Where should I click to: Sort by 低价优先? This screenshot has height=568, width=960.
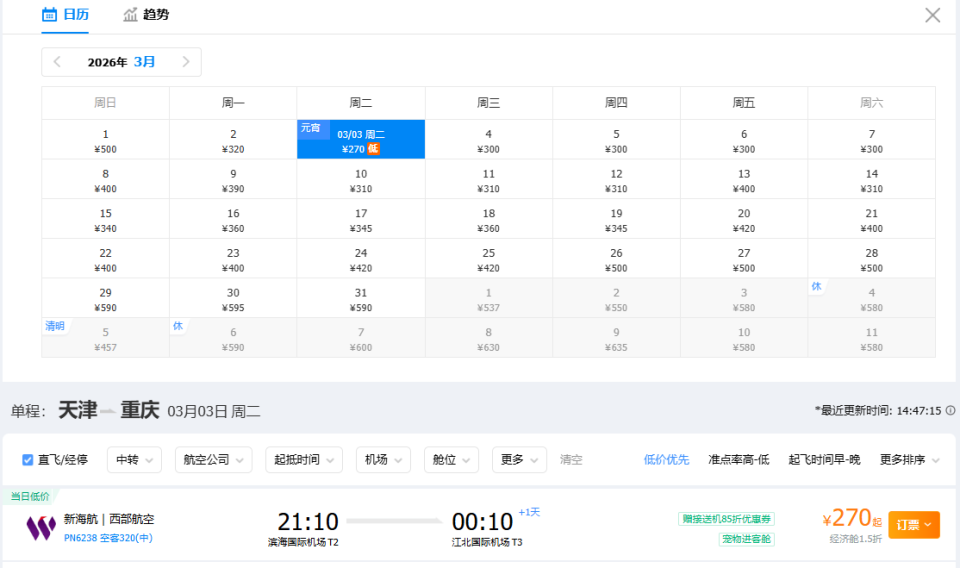coord(666,460)
